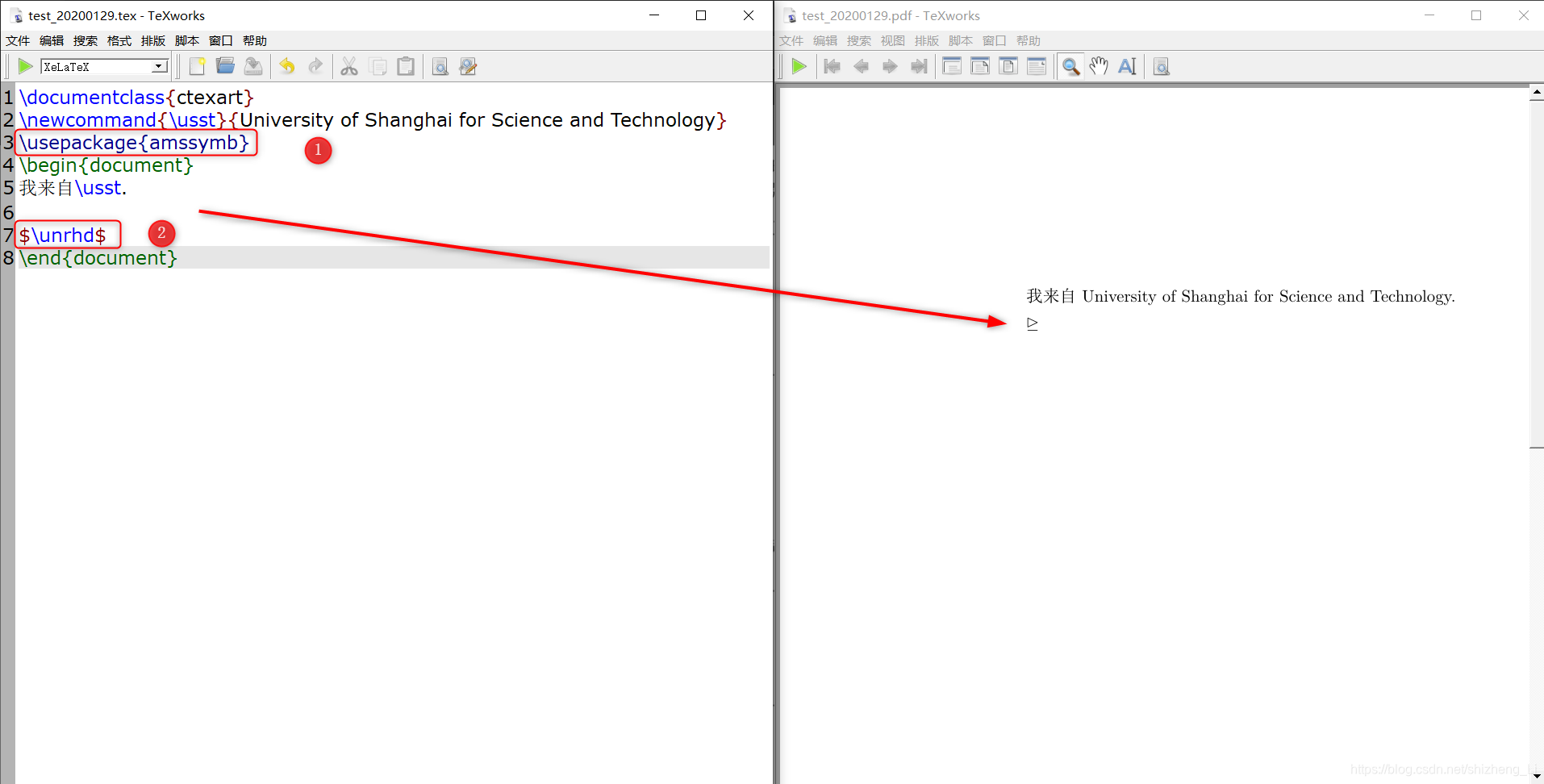Viewport: 1544px width, 784px height.
Task: Cut selected text with scissors icon
Action: click(x=349, y=66)
